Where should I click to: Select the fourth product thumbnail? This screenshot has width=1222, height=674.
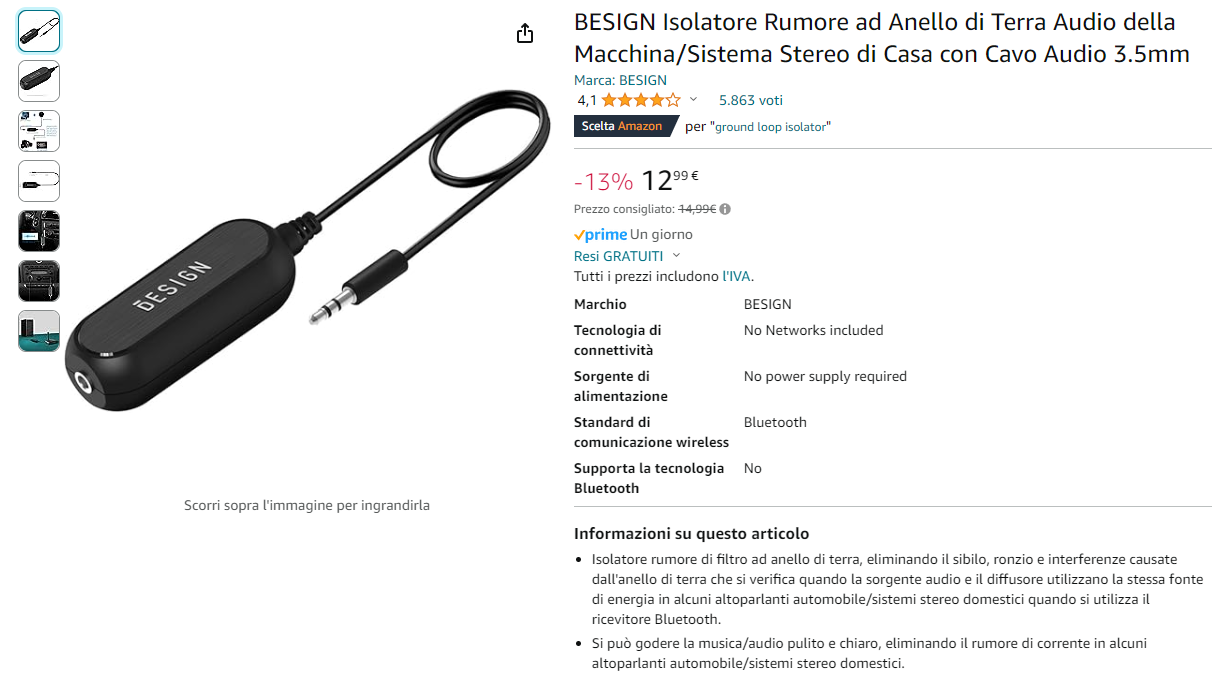(39, 181)
